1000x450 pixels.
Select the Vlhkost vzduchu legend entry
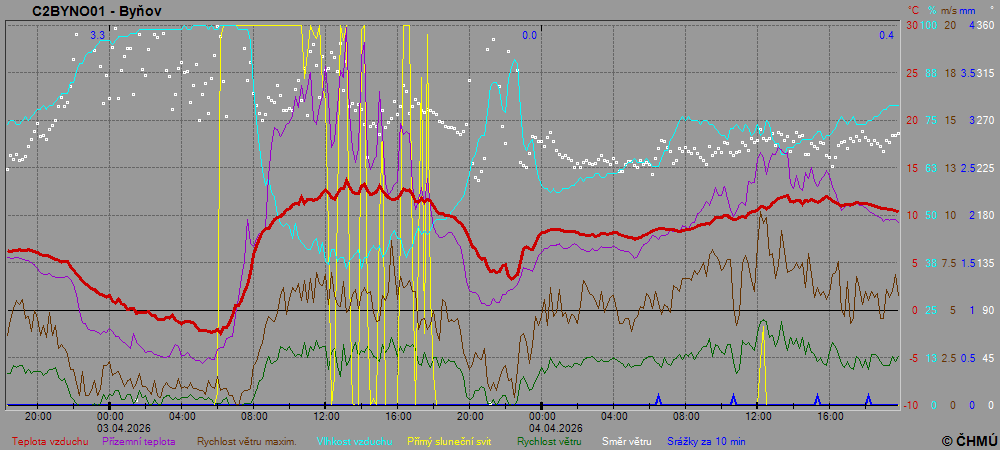point(354,440)
